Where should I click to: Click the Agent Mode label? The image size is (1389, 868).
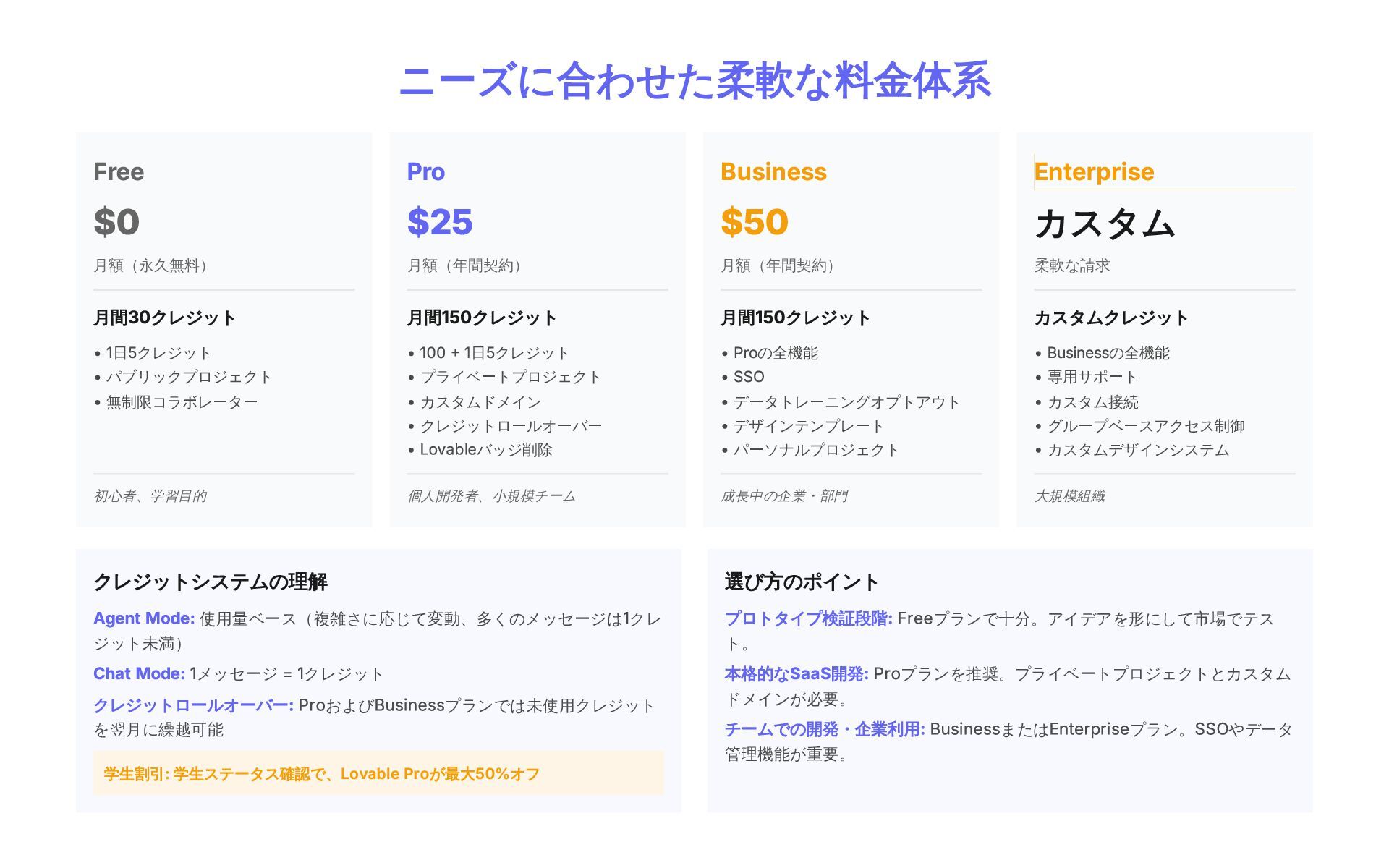[x=144, y=619]
